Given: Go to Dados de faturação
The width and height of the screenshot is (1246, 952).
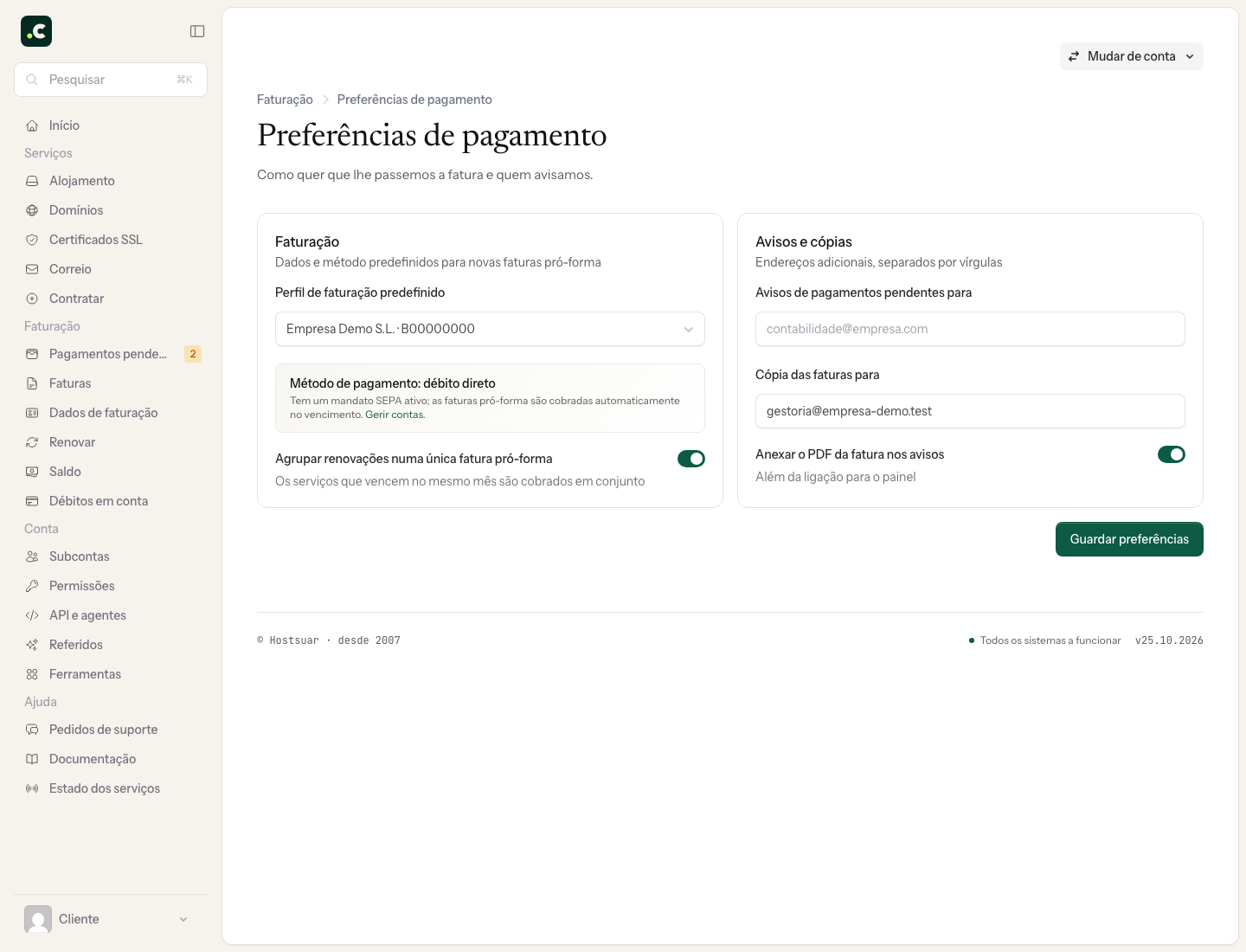Looking at the screenshot, I should [x=111, y=413].
